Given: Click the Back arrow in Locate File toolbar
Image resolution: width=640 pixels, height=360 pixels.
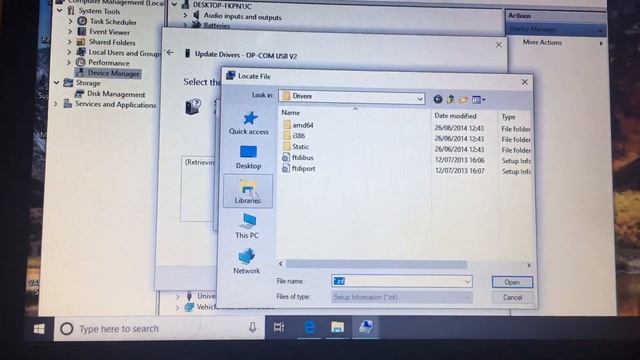Looking at the screenshot, I should tap(438, 99).
